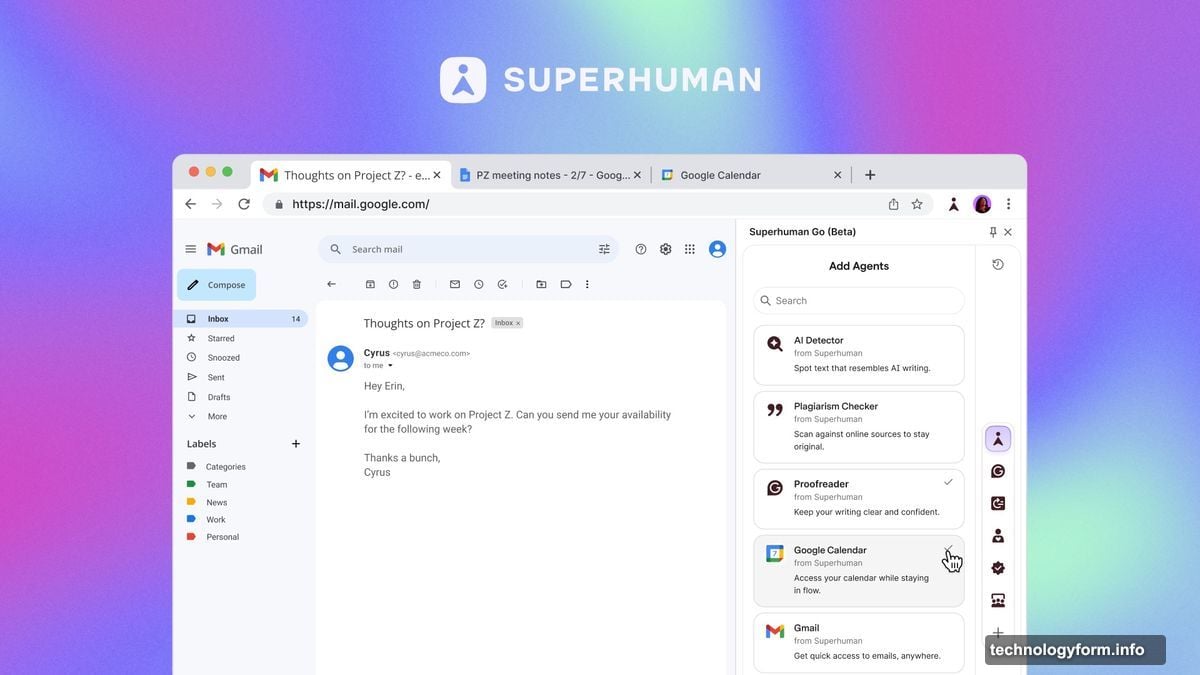Open the Inbox folder
The image size is (1200, 675).
point(243,319)
